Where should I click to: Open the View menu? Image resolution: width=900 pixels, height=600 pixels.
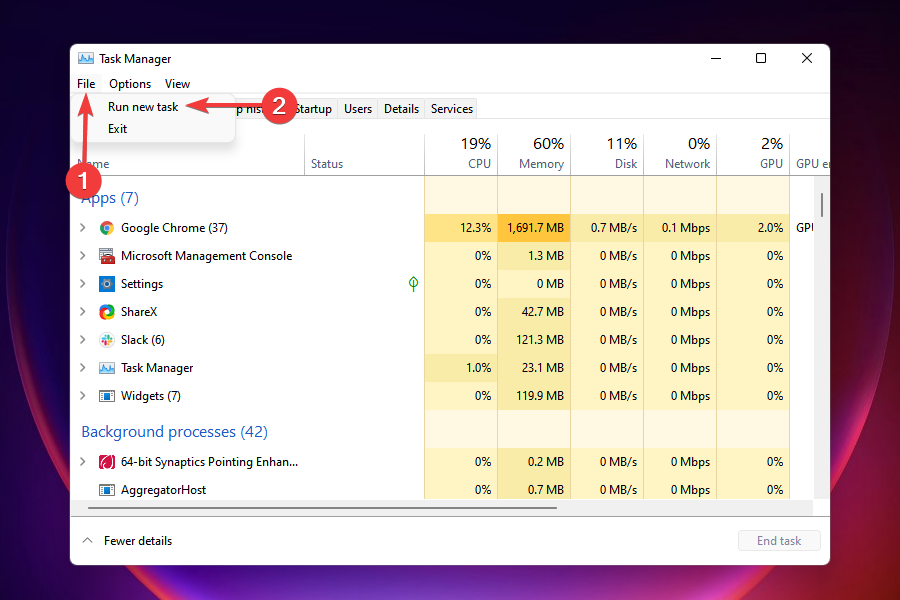tap(177, 84)
